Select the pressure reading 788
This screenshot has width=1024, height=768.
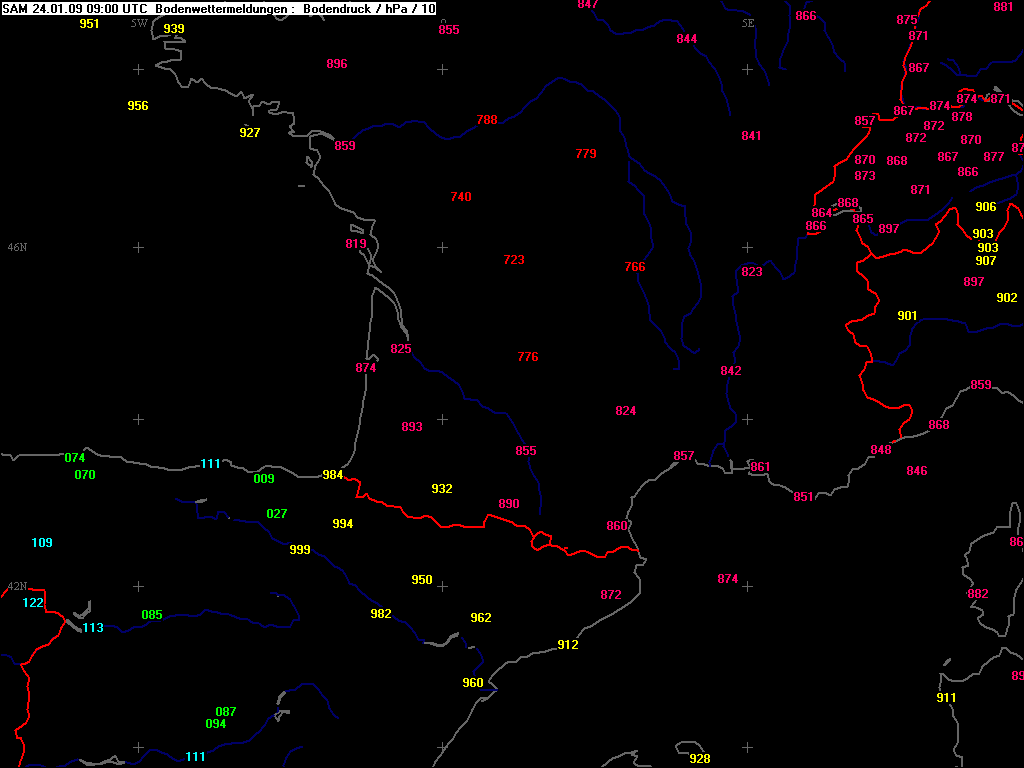(487, 120)
